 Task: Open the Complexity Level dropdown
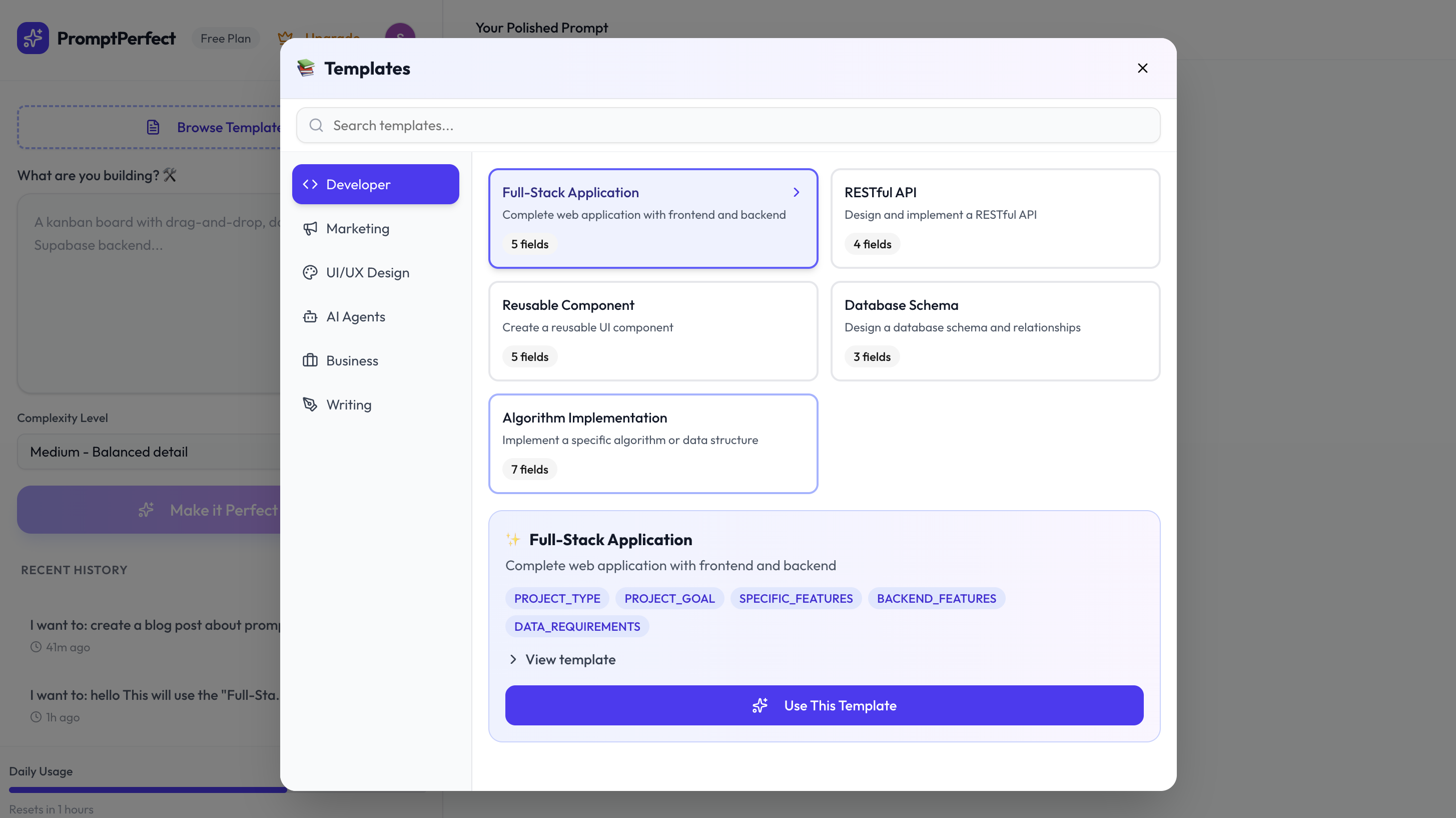pos(148,452)
